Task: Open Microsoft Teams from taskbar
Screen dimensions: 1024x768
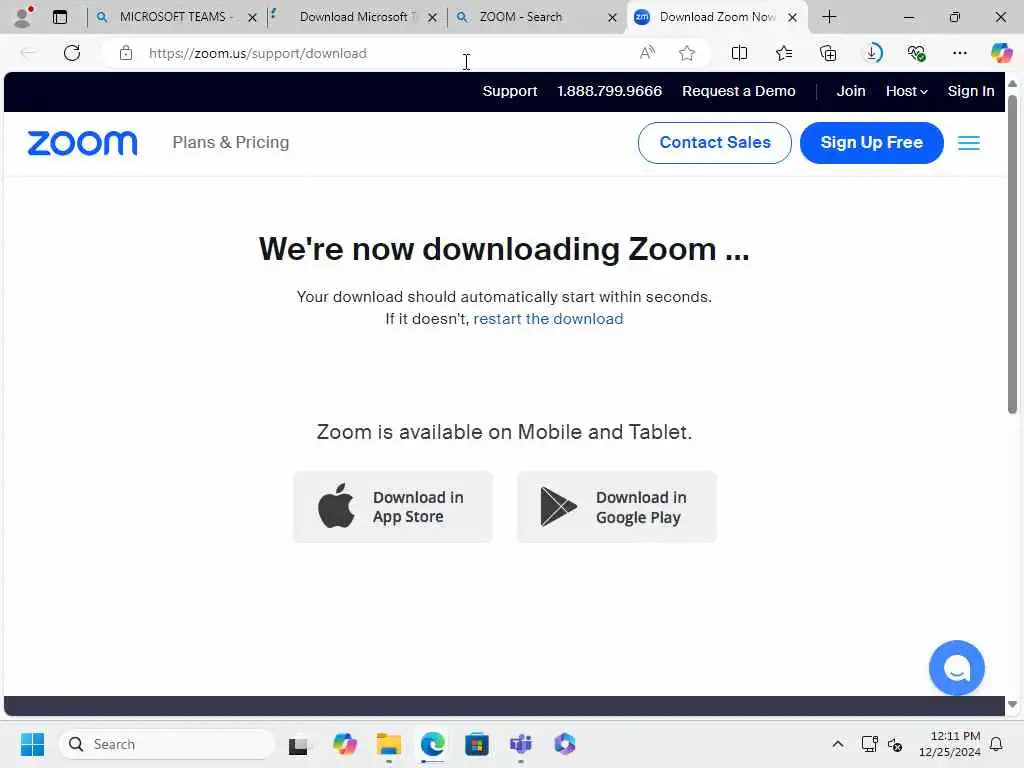Action: tap(520, 744)
